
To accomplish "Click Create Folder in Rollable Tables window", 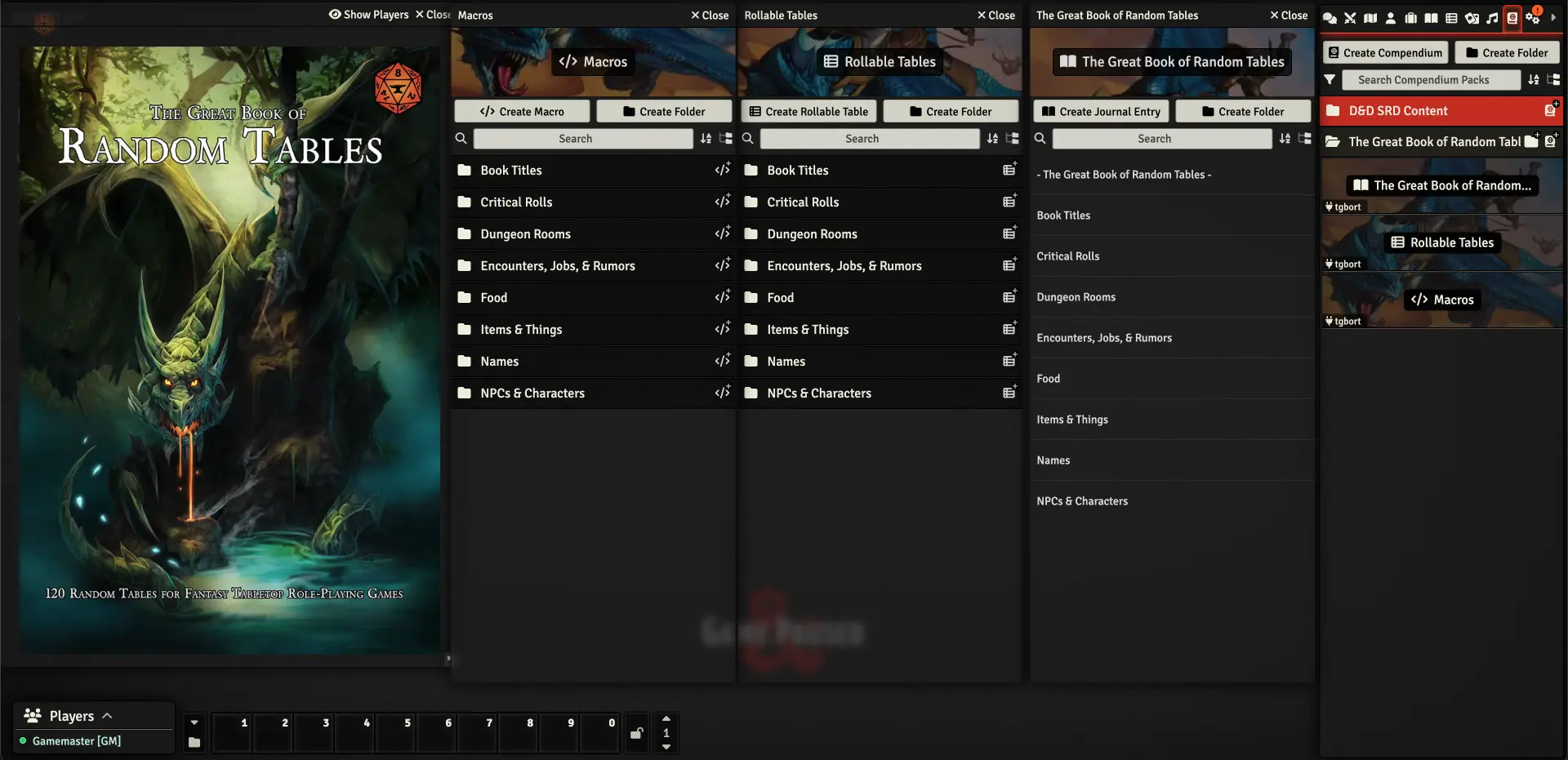I will click(x=951, y=111).
